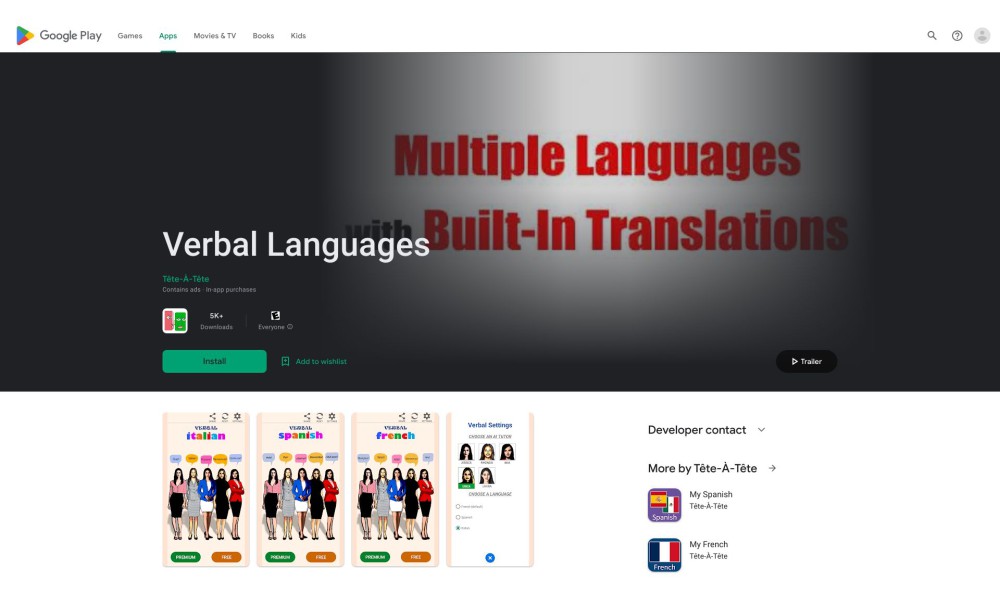The height and width of the screenshot is (600, 1000).
Task: Open the My Spanish app title
Action: coord(710,494)
